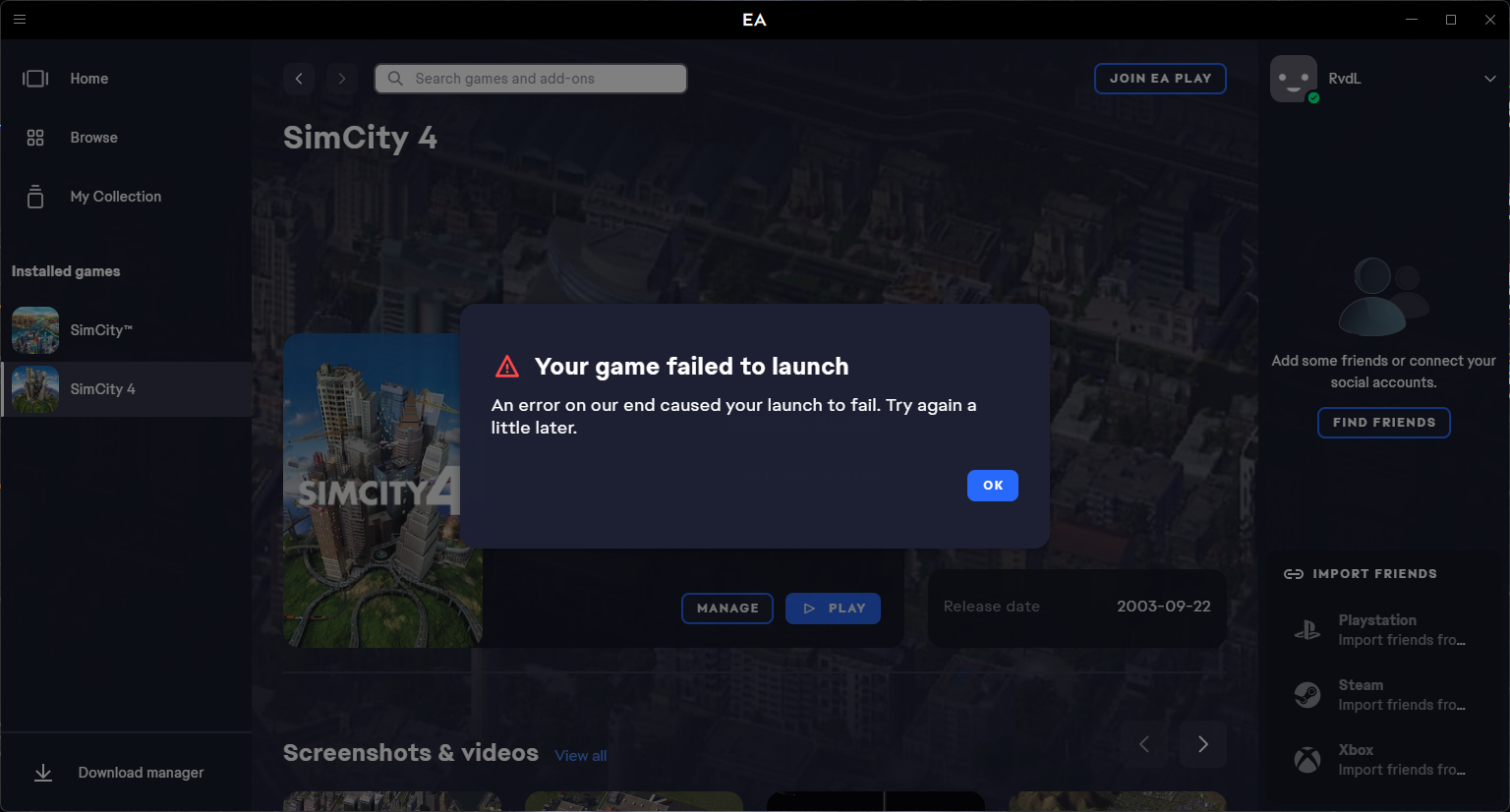This screenshot has height=812, width=1510.
Task: Expand the RvdL account dropdown arrow
Action: click(x=1490, y=79)
